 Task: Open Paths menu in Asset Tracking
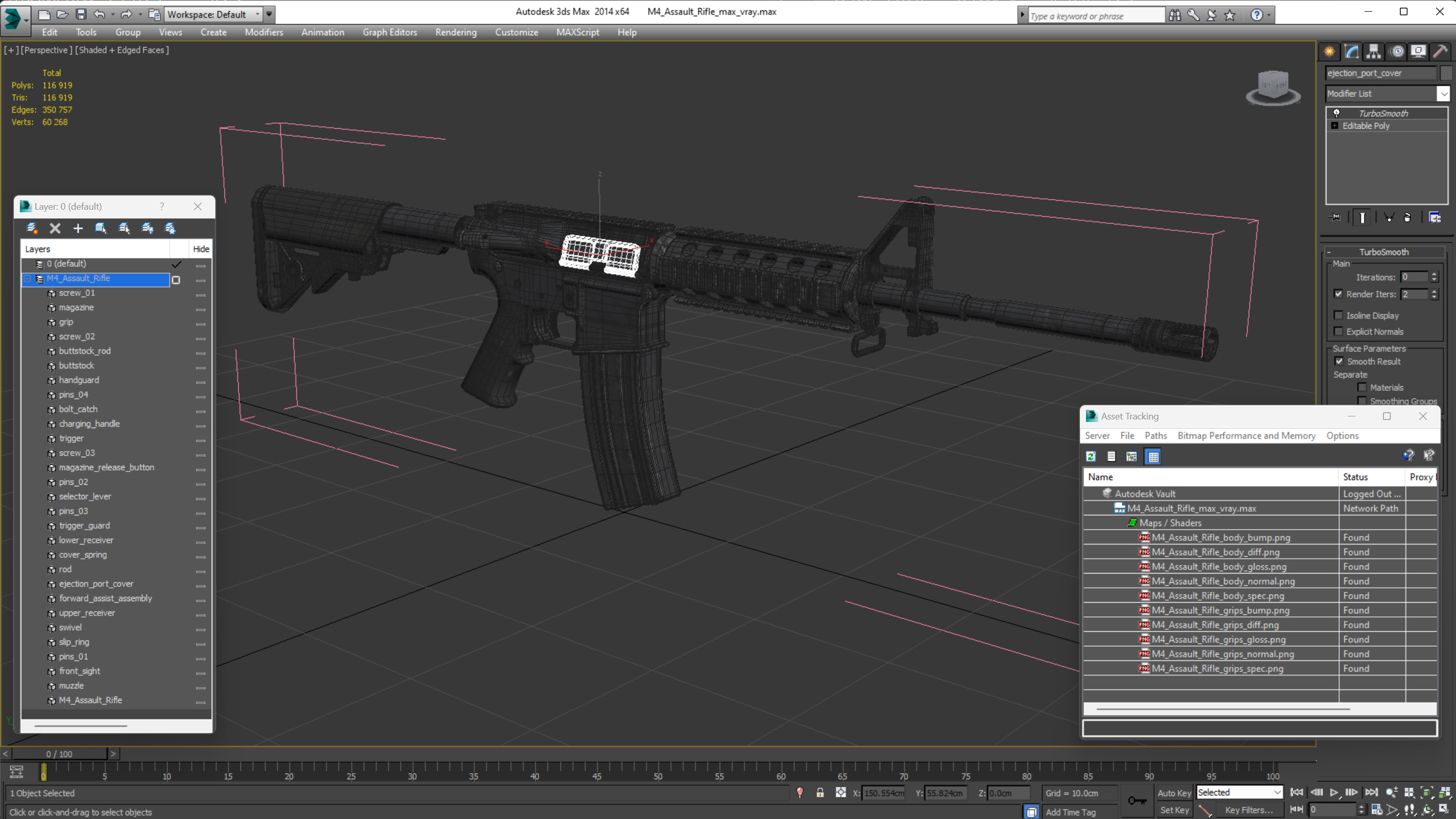click(1155, 436)
